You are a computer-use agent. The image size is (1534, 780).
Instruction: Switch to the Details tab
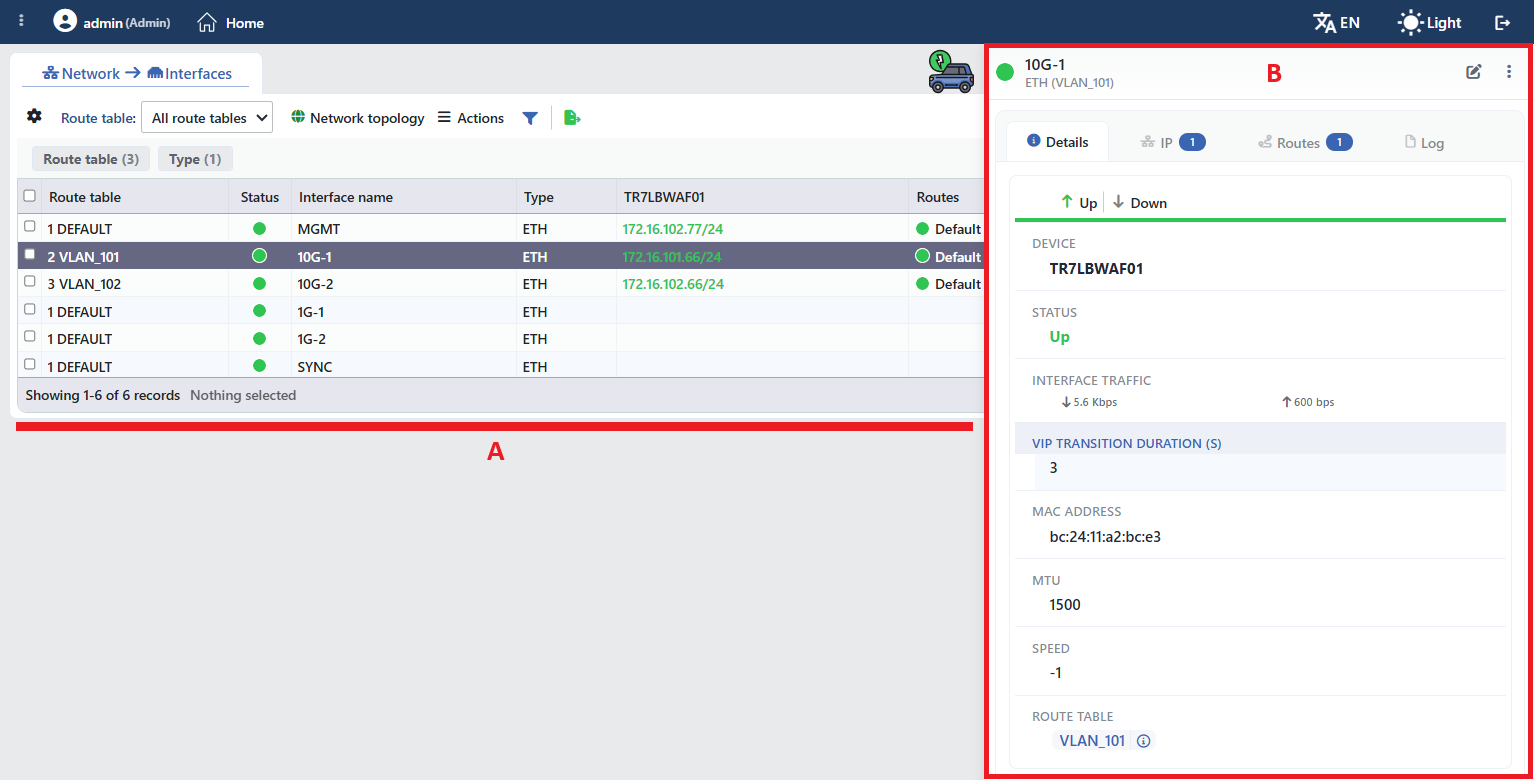tap(1057, 142)
